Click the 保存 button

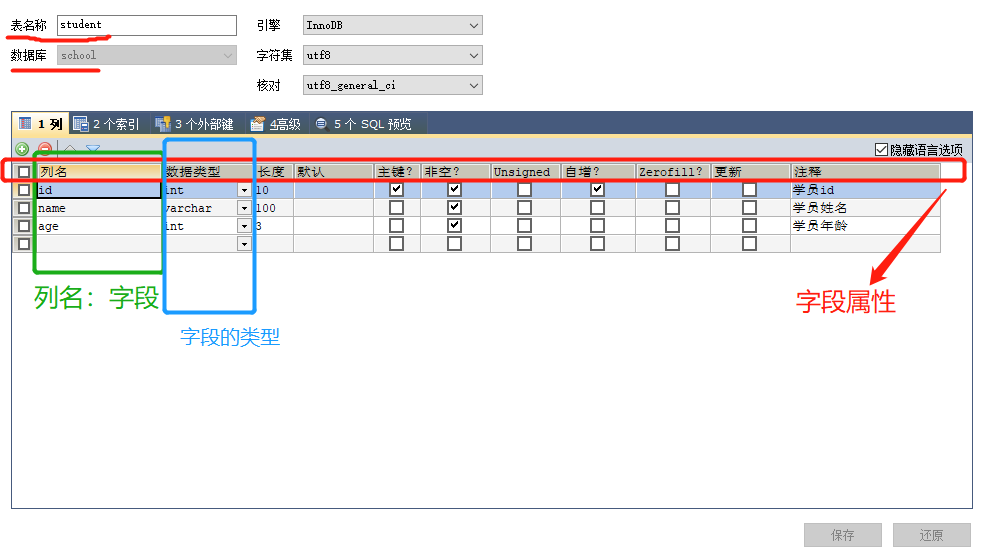click(x=843, y=535)
